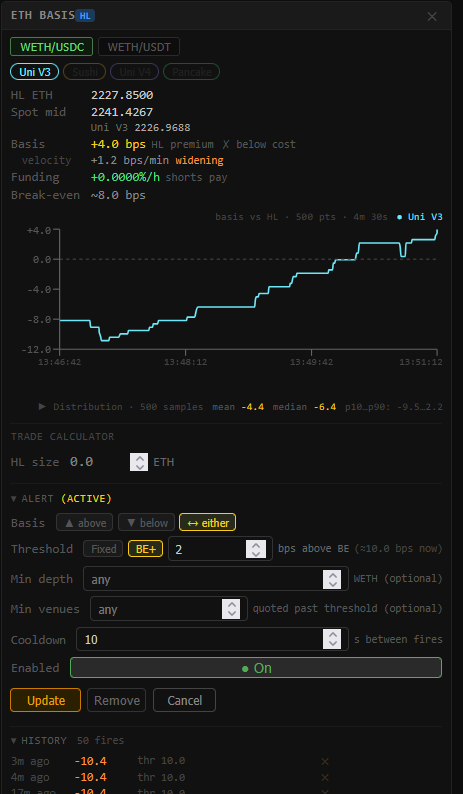Image resolution: width=463 pixels, height=794 pixels.
Task: Switch to the WETH/USDT pair tab
Action: point(139,47)
